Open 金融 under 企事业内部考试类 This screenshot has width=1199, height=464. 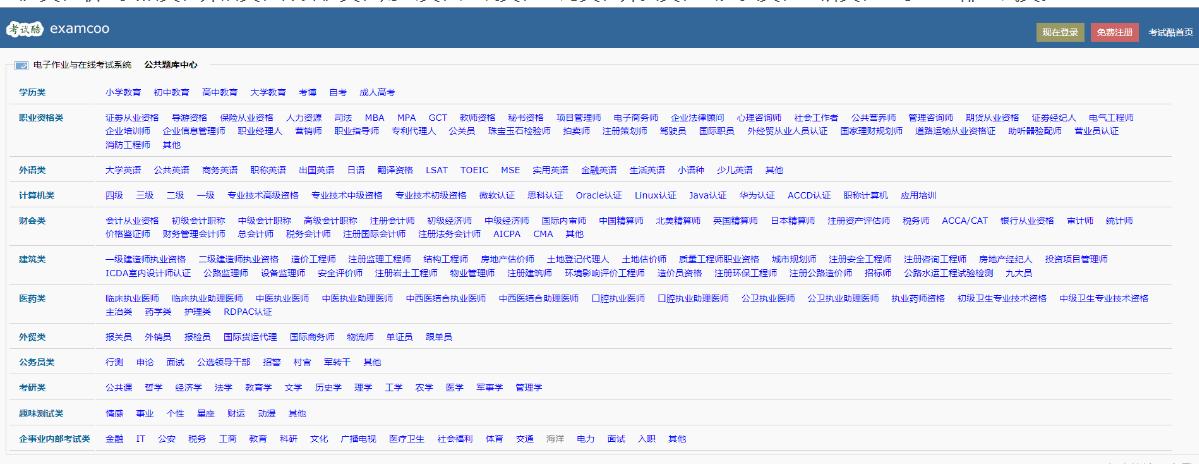coord(114,440)
